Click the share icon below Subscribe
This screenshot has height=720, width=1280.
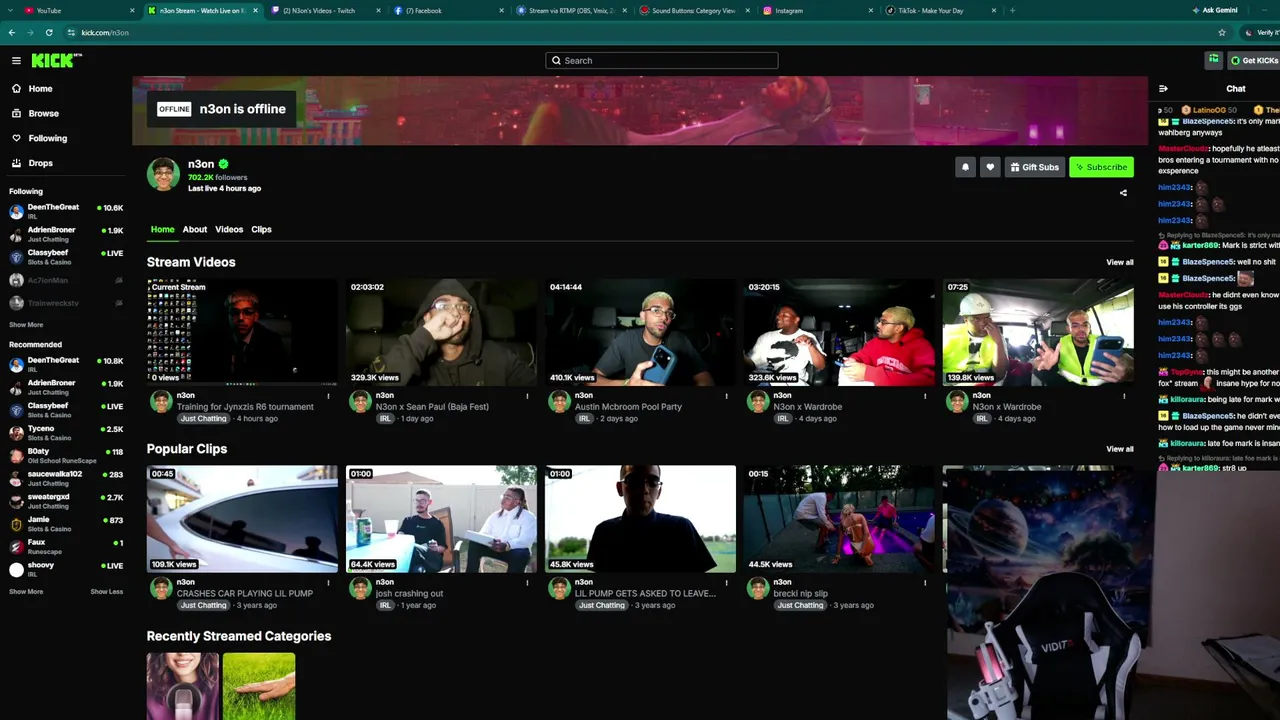[x=1123, y=193]
